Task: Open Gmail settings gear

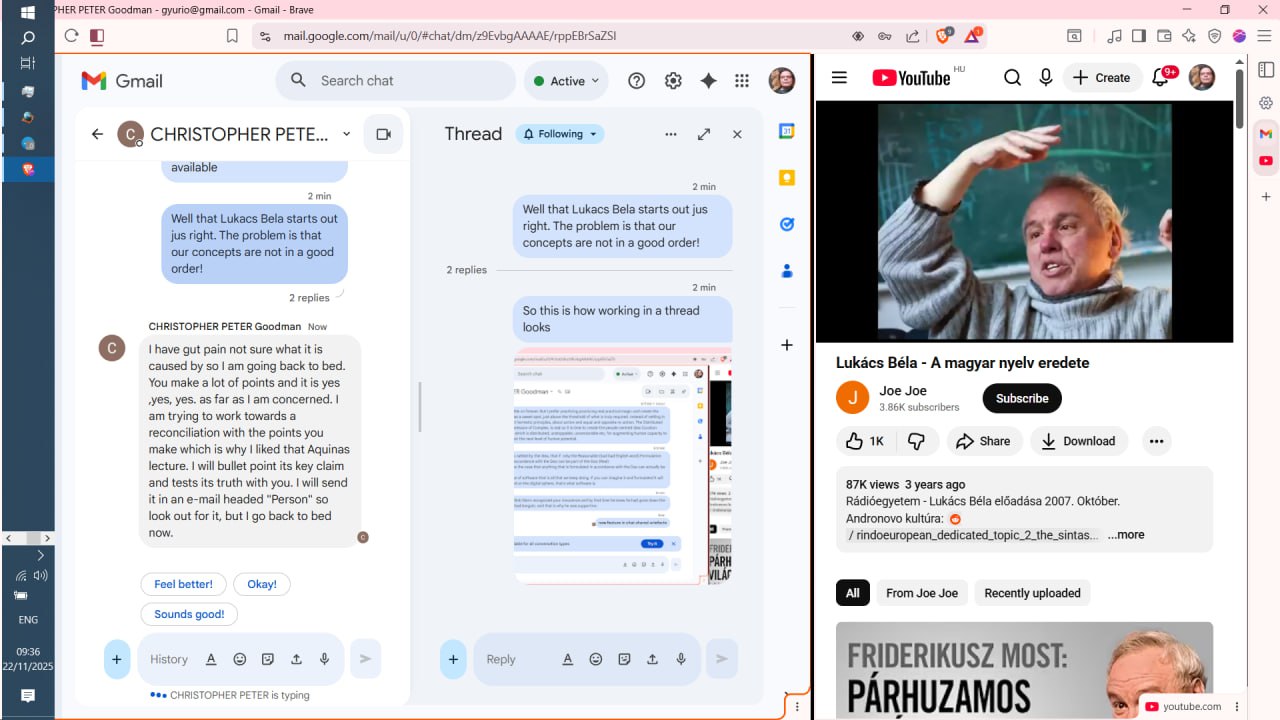Action: (673, 81)
